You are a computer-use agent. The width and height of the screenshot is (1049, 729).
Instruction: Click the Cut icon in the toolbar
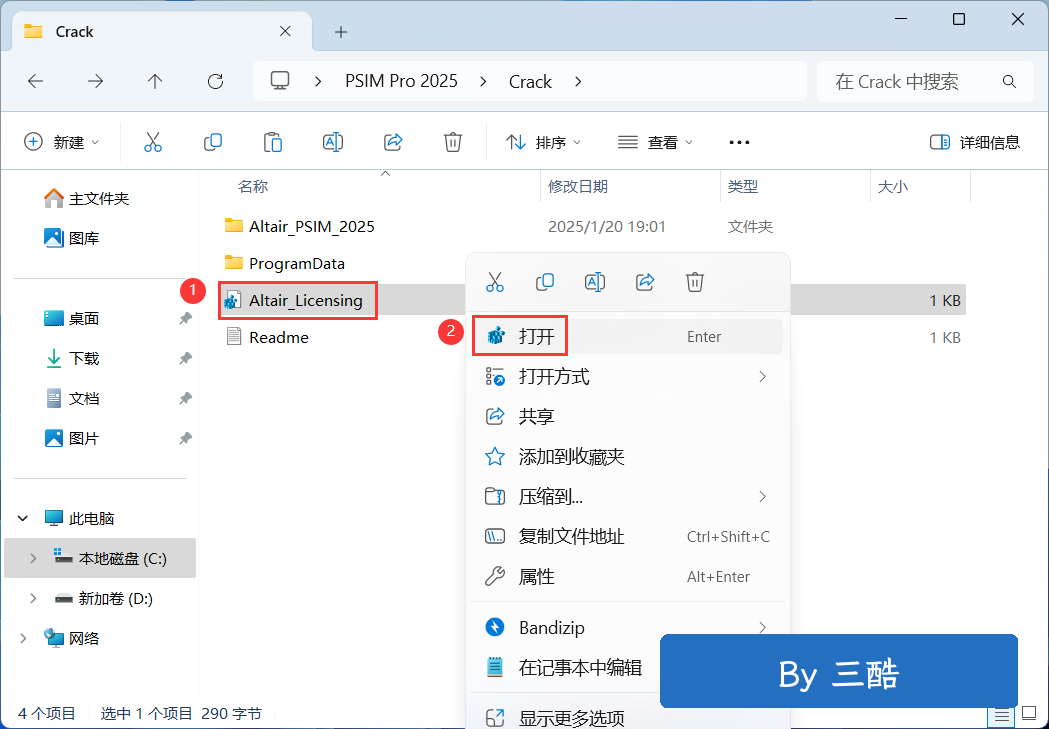(153, 142)
